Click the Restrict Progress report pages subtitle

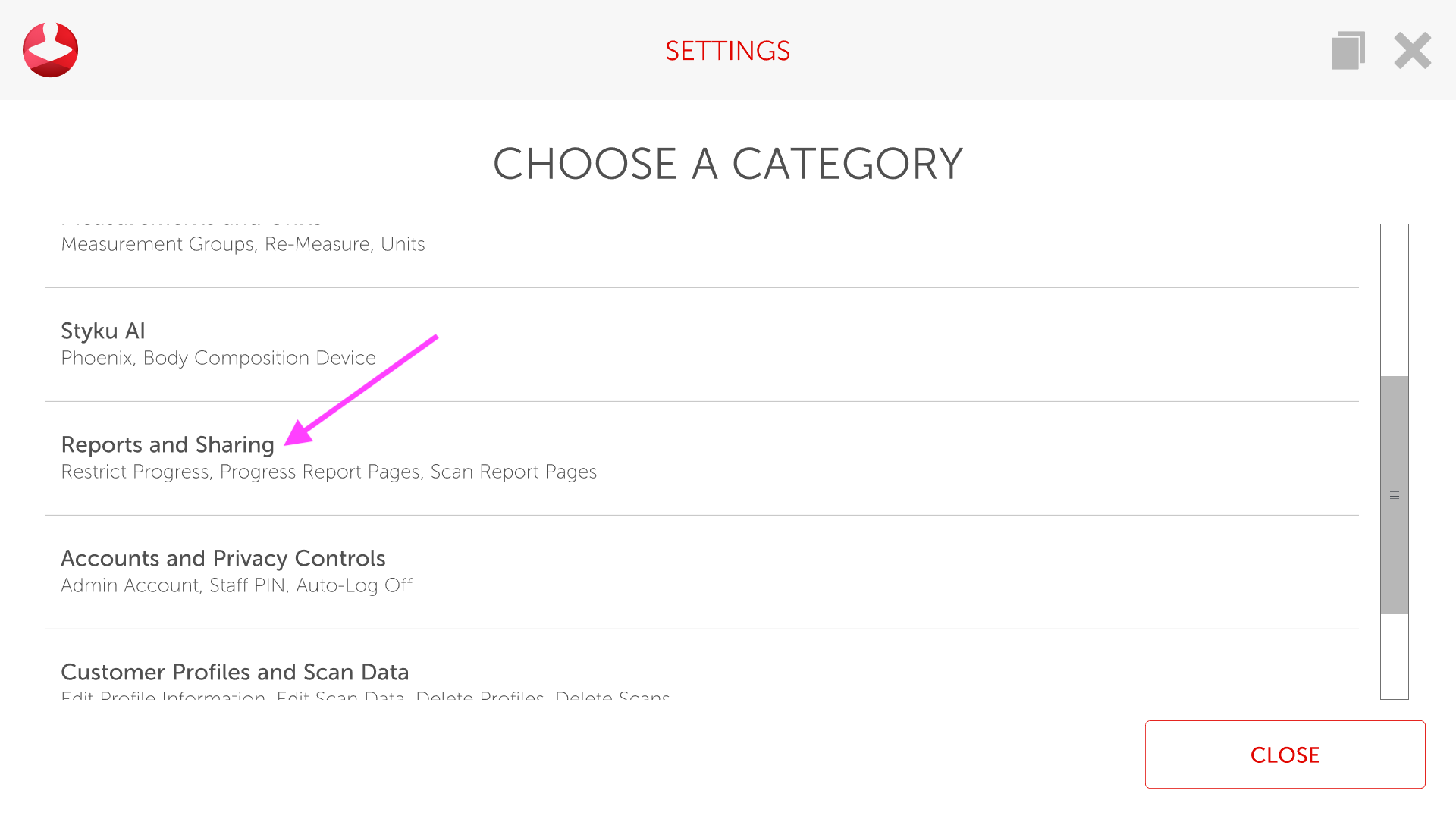coord(328,472)
